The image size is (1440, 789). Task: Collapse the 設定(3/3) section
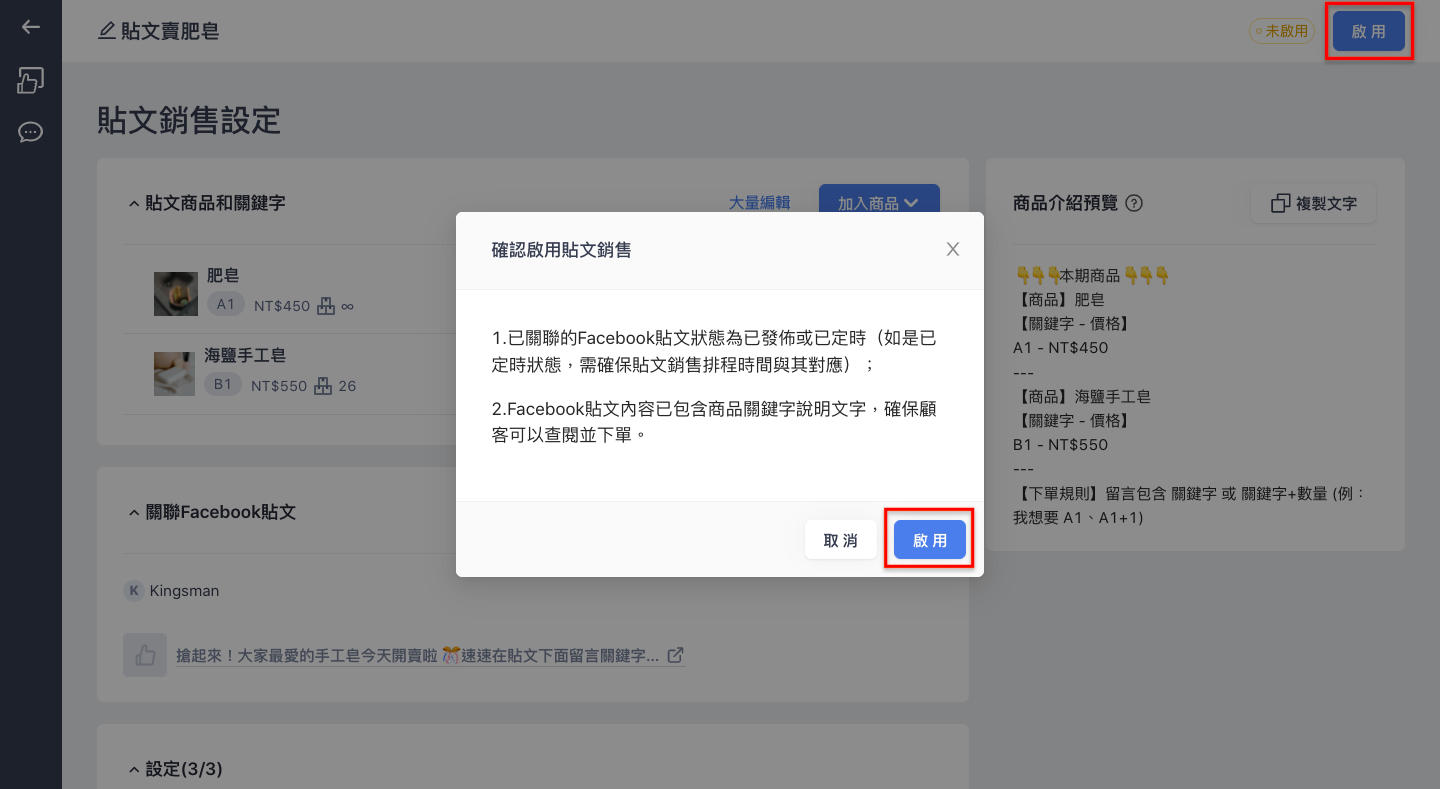[x=134, y=769]
